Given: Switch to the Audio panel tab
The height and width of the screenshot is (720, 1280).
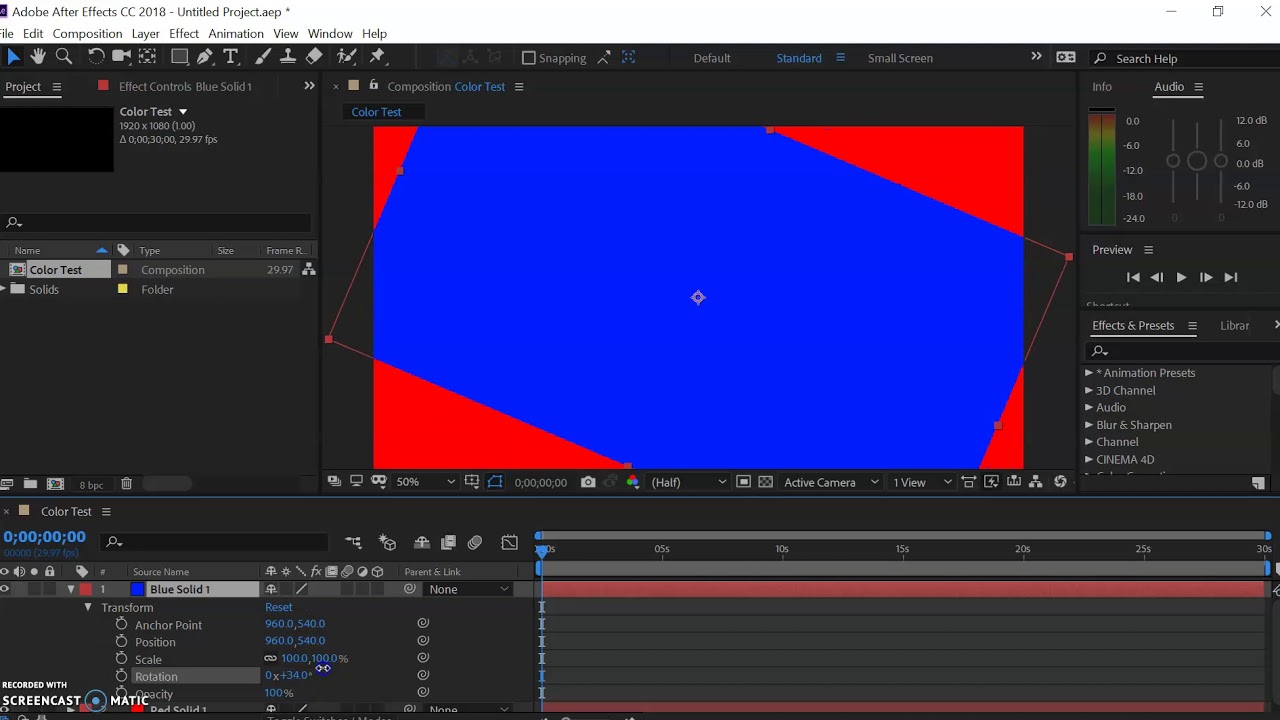Looking at the screenshot, I should point(1169,87).
